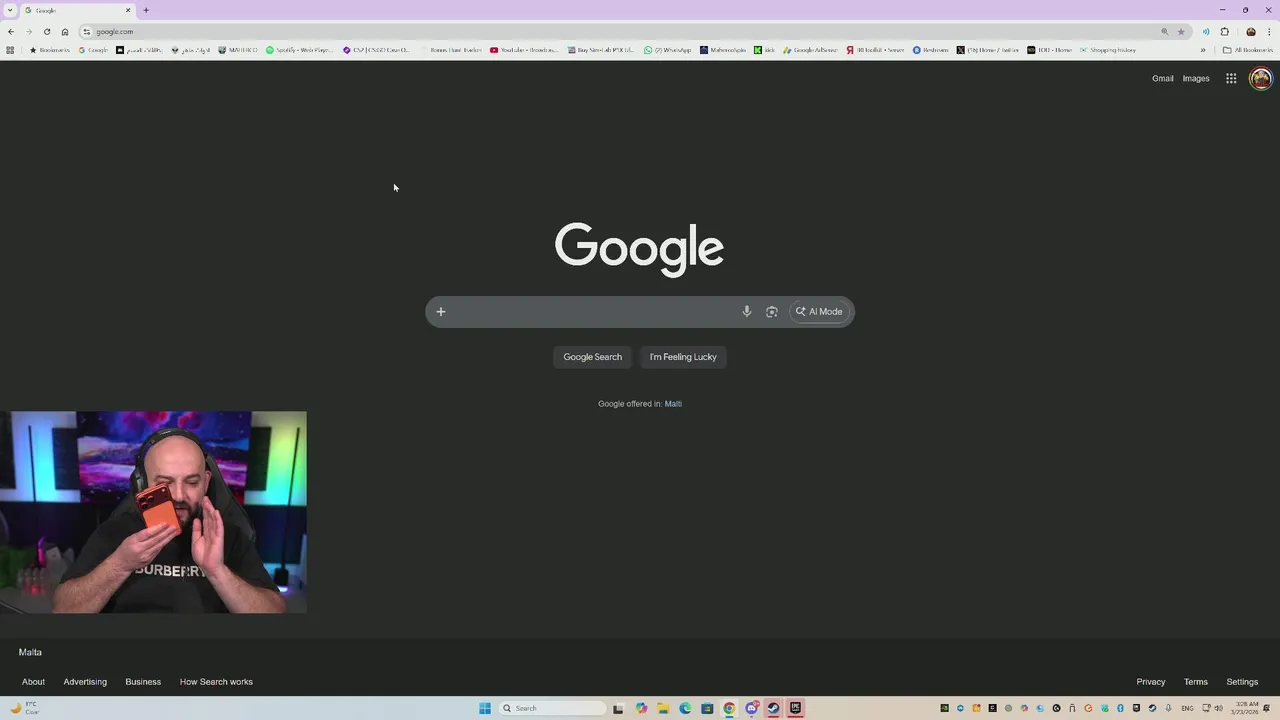The width and height of the screenshot is (1280, 720).
Task: Open the ENG language selector in the tray
Action: [x=1187, y=708]
